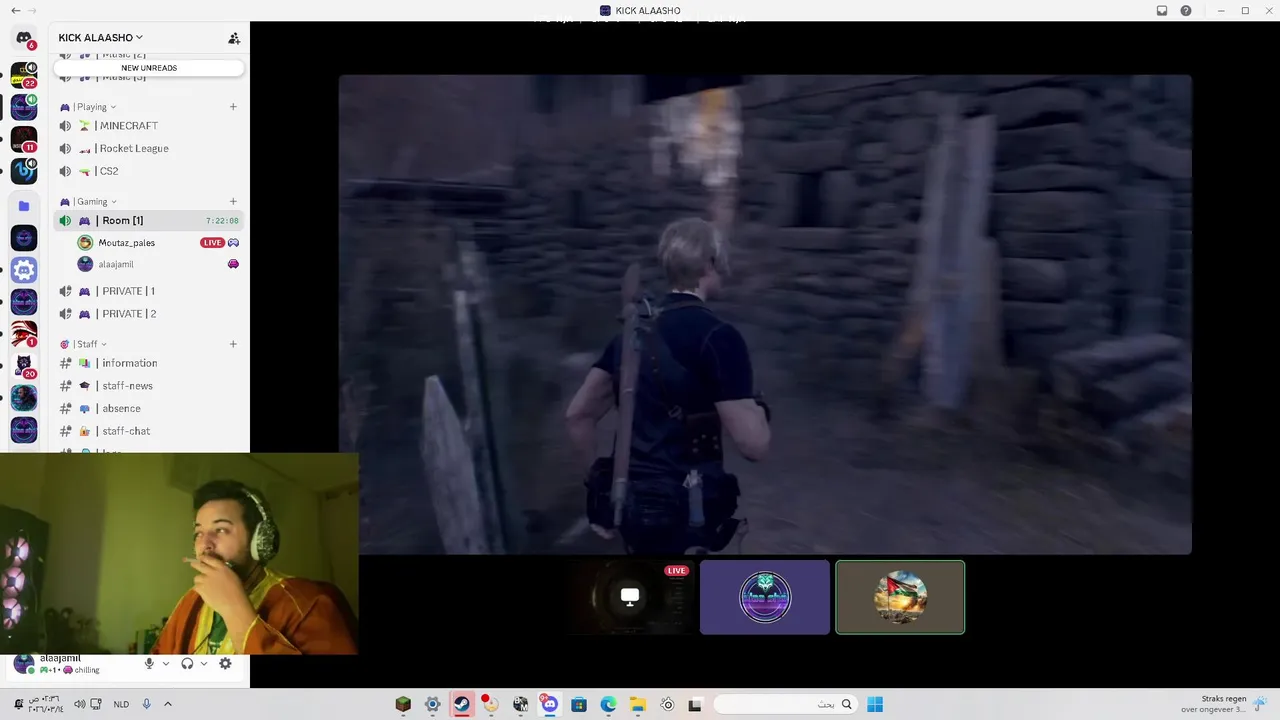Open Microsoft Edge from taskbar
1280x720 pixels.
click(x=608, y=704)
